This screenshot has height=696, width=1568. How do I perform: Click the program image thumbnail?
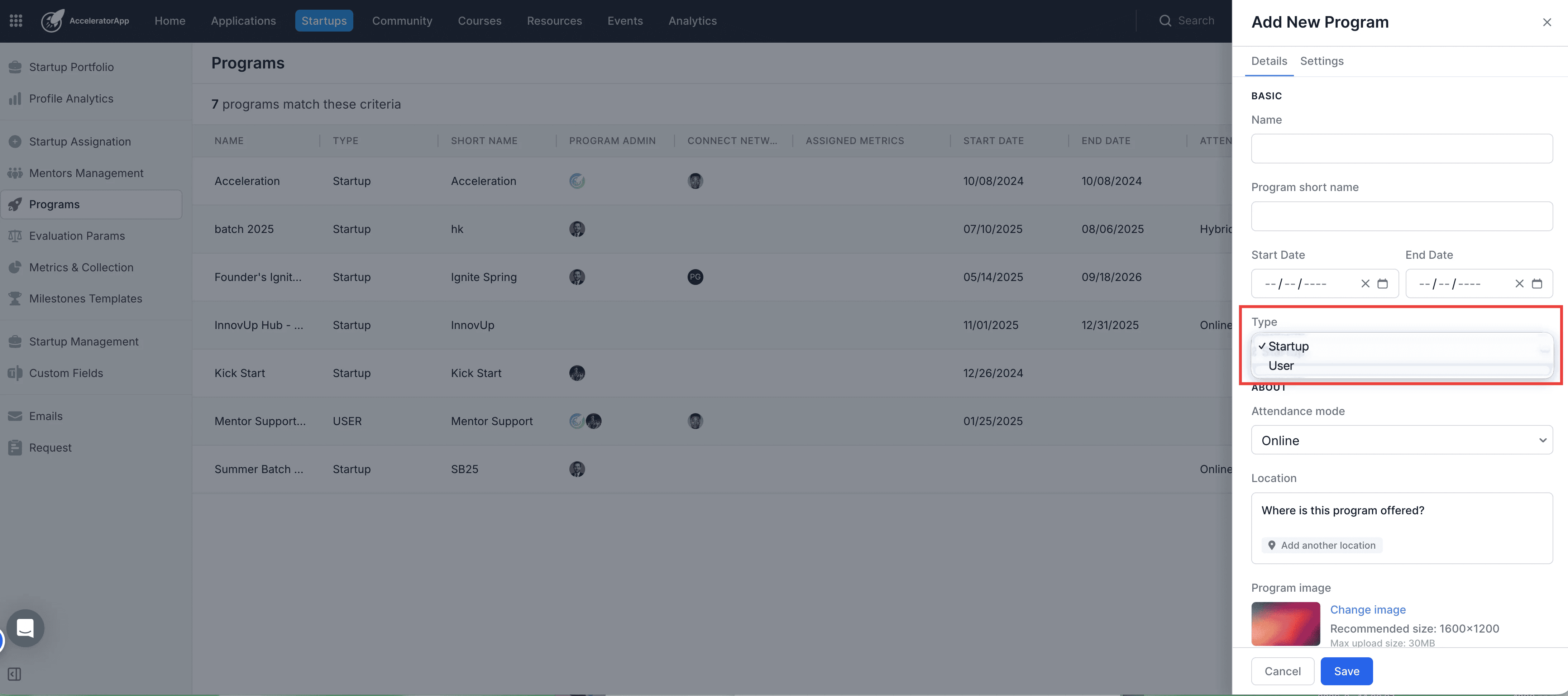tap(1286, 624)
